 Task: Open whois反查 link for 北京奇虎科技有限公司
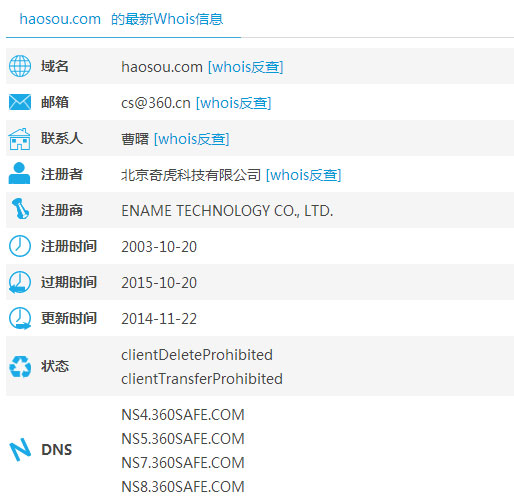[x=304, y=175]
